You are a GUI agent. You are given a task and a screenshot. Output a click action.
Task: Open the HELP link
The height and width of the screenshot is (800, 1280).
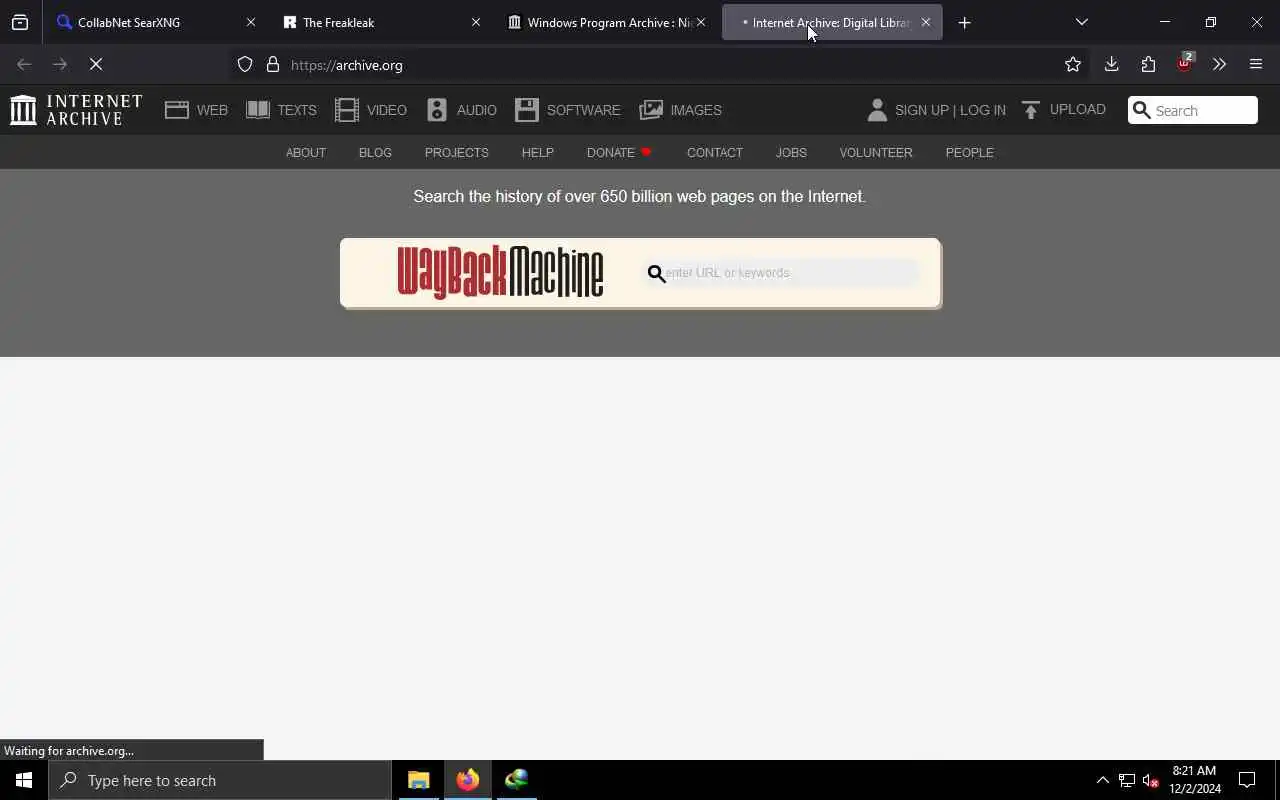tap(537, 153)
